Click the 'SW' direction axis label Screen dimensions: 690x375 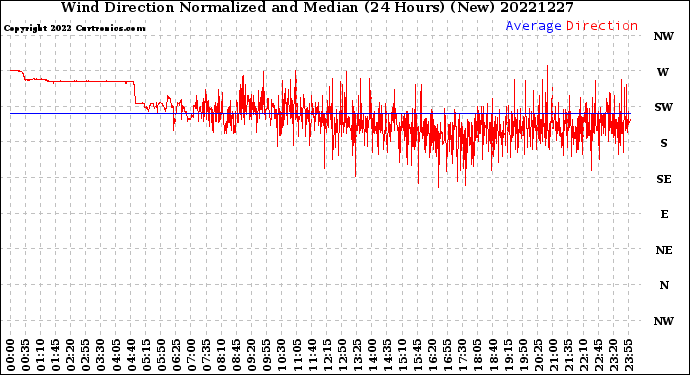(x=664, y=107)
